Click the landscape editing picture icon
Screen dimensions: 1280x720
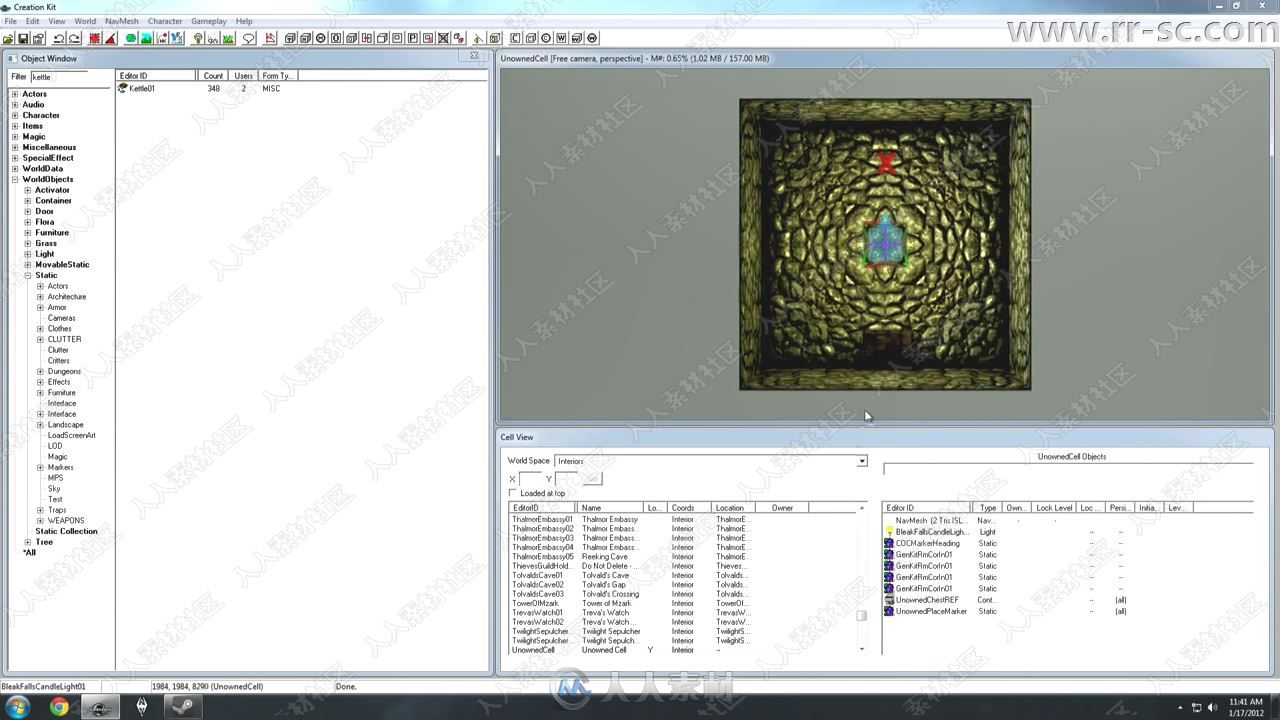pos(146,38)
